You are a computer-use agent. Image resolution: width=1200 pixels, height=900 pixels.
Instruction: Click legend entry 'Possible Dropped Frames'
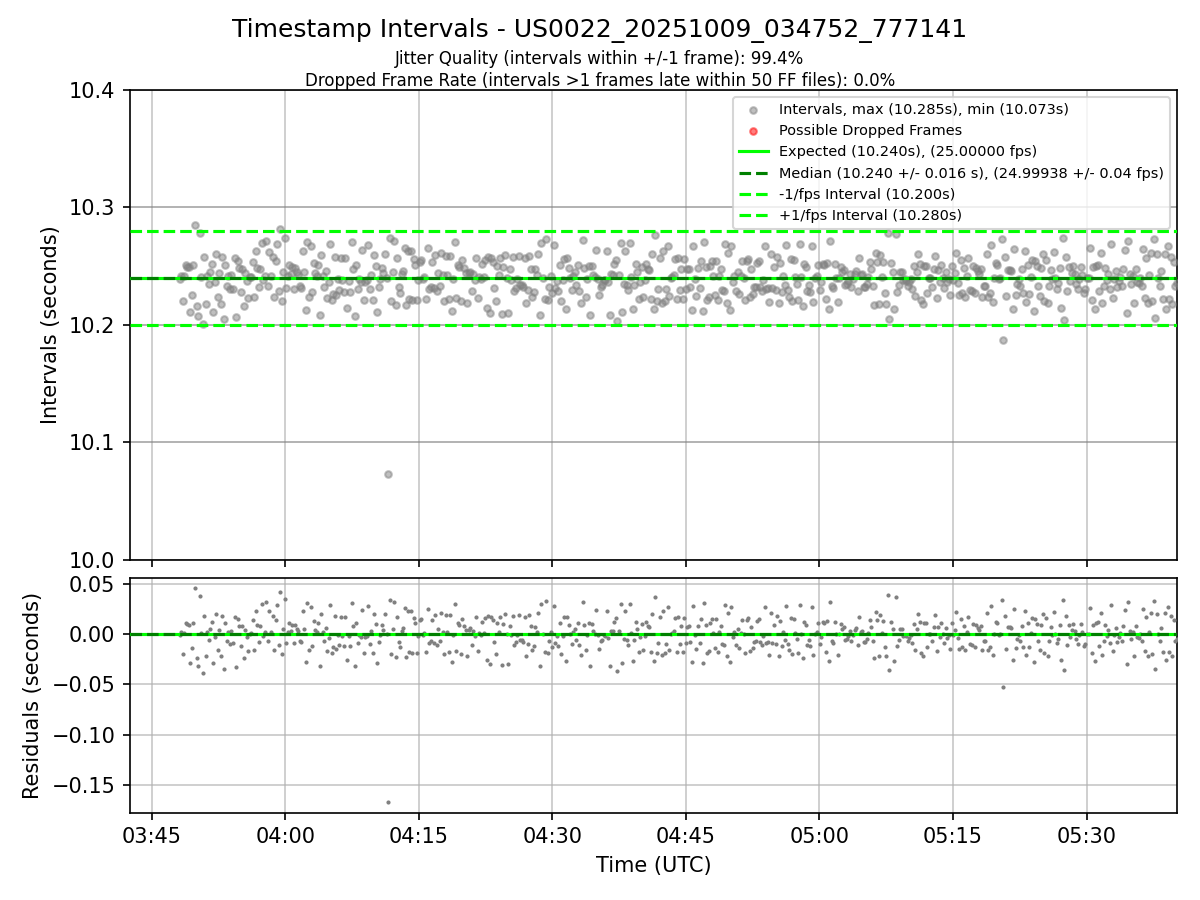870,130
